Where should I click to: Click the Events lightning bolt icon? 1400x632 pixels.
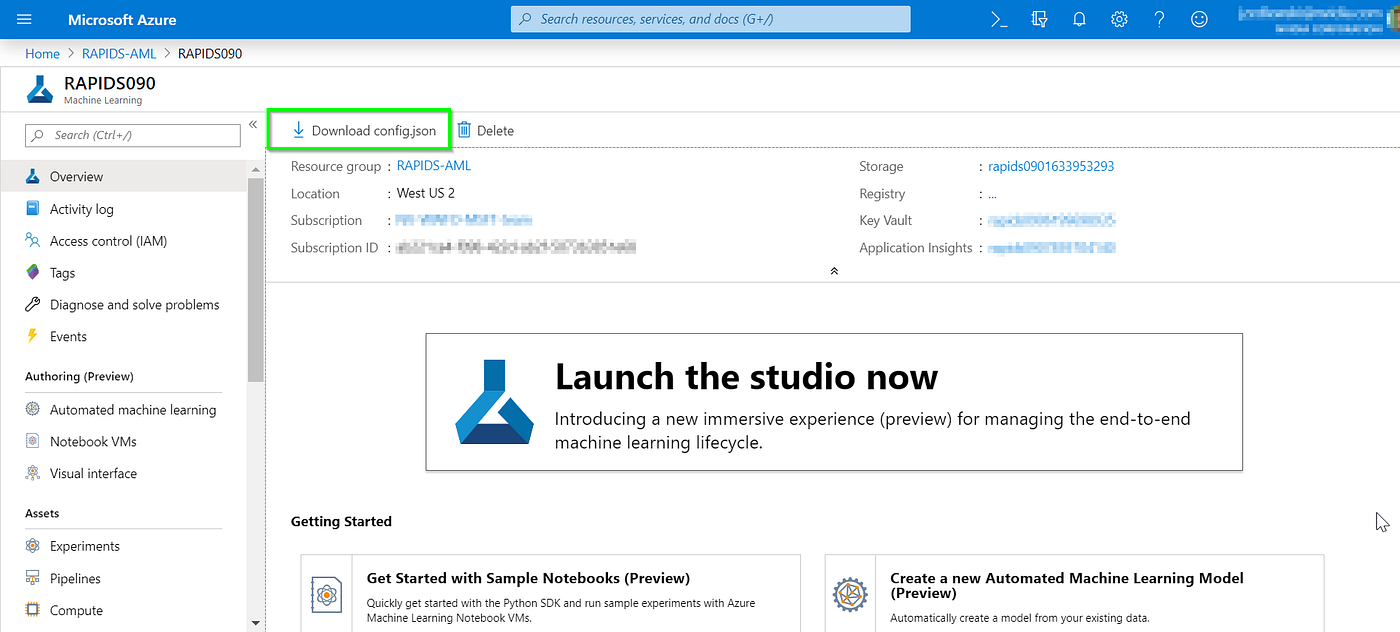(32, 336)
